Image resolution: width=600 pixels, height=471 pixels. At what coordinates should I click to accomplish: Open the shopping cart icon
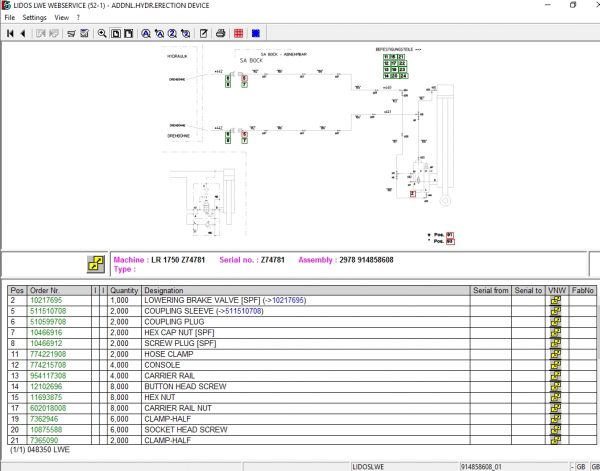[x=71, y=33]
